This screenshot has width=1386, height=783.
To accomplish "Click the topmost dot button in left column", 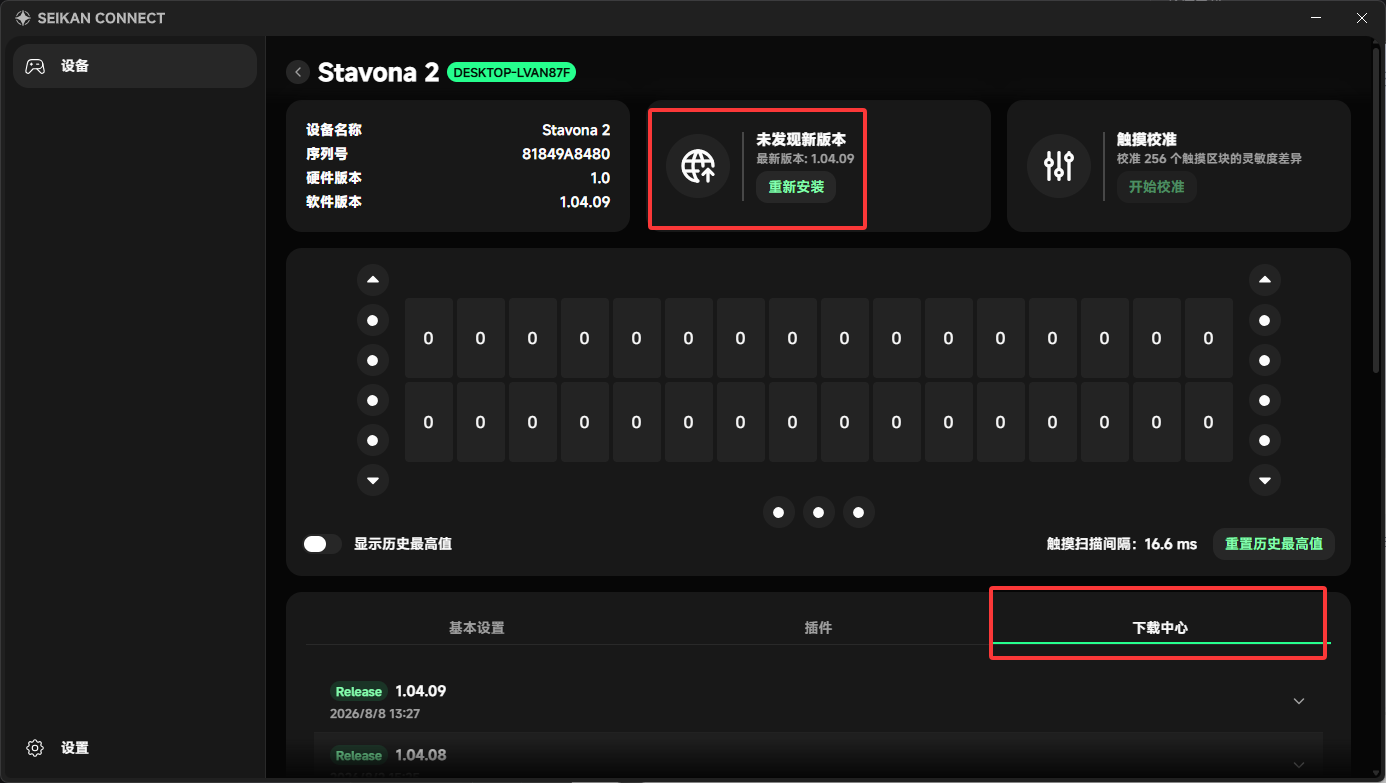I will click(373, 320).
